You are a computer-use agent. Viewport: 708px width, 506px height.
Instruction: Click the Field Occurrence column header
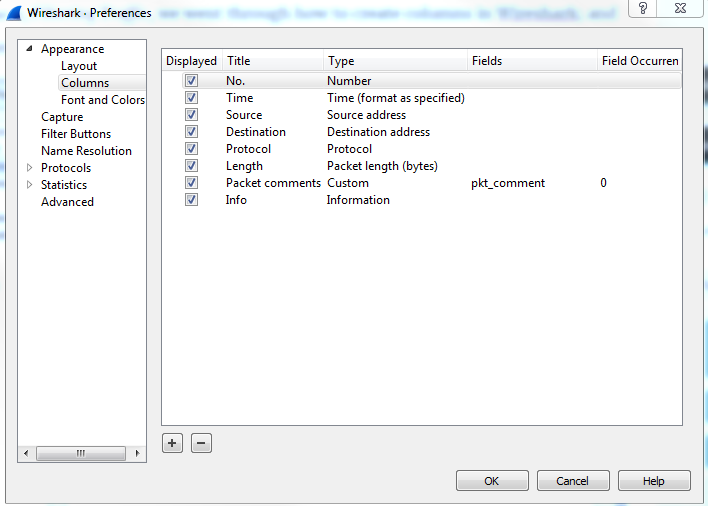coord(640,60)
